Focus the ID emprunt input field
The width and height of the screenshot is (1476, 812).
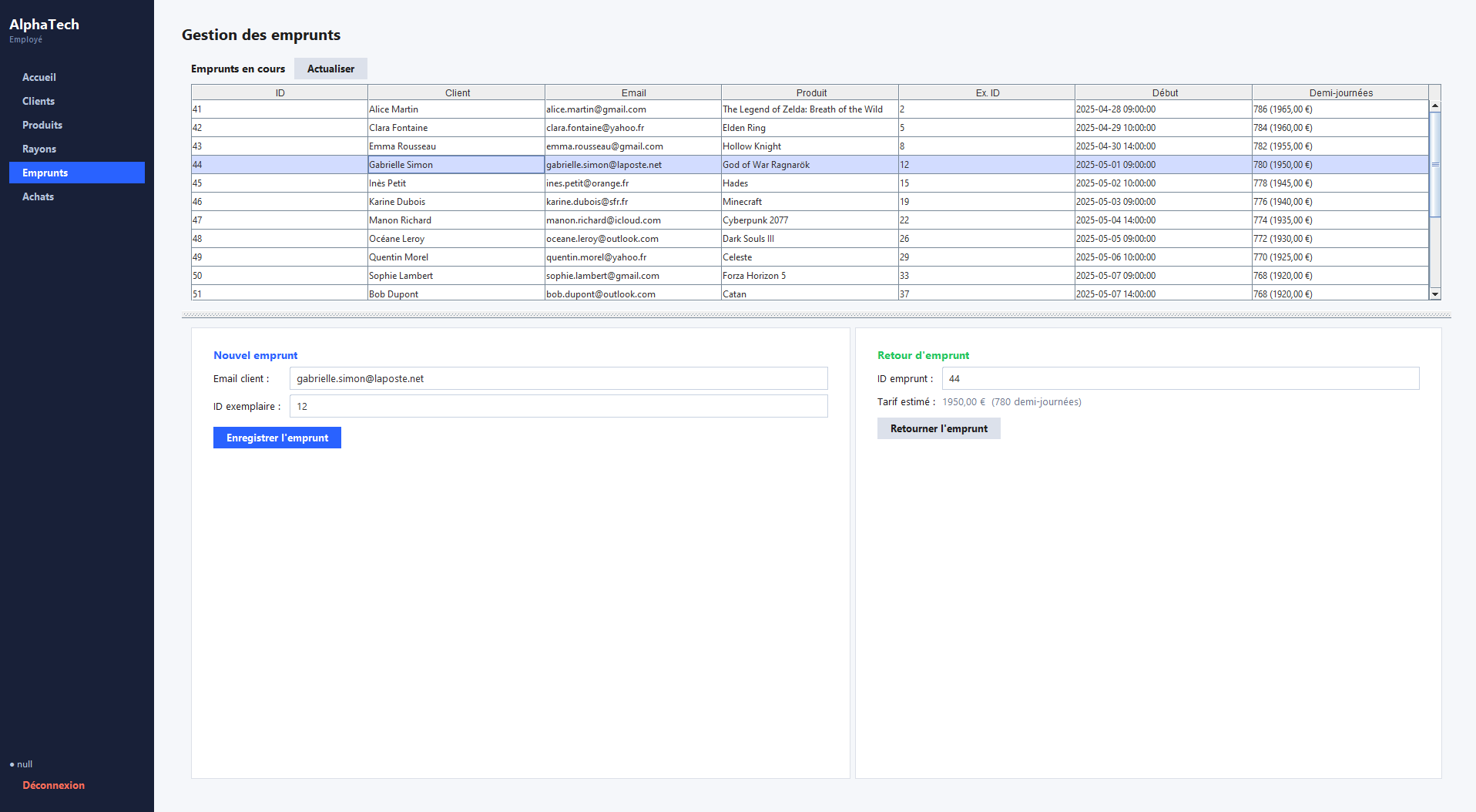tap(1180, 378)
